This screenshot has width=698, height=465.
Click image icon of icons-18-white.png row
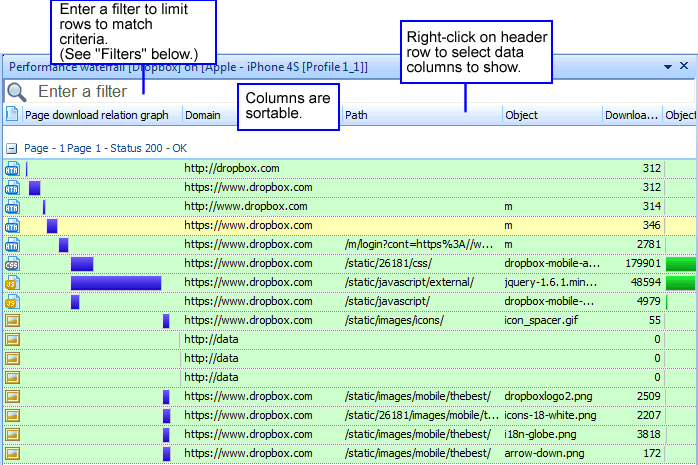pos(12,416)
